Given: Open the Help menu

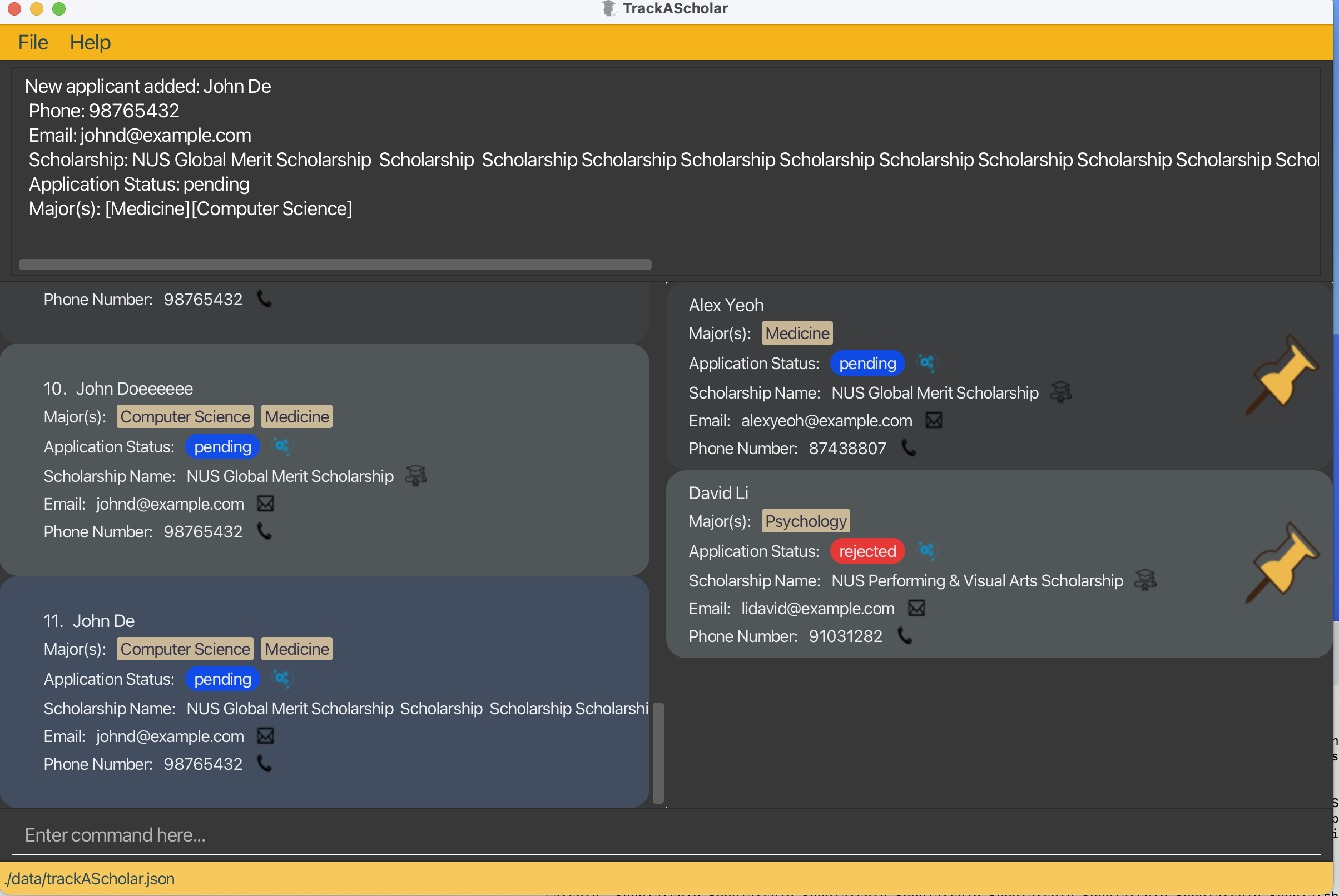Looking at the screenshot, I should tap(90, 43).
